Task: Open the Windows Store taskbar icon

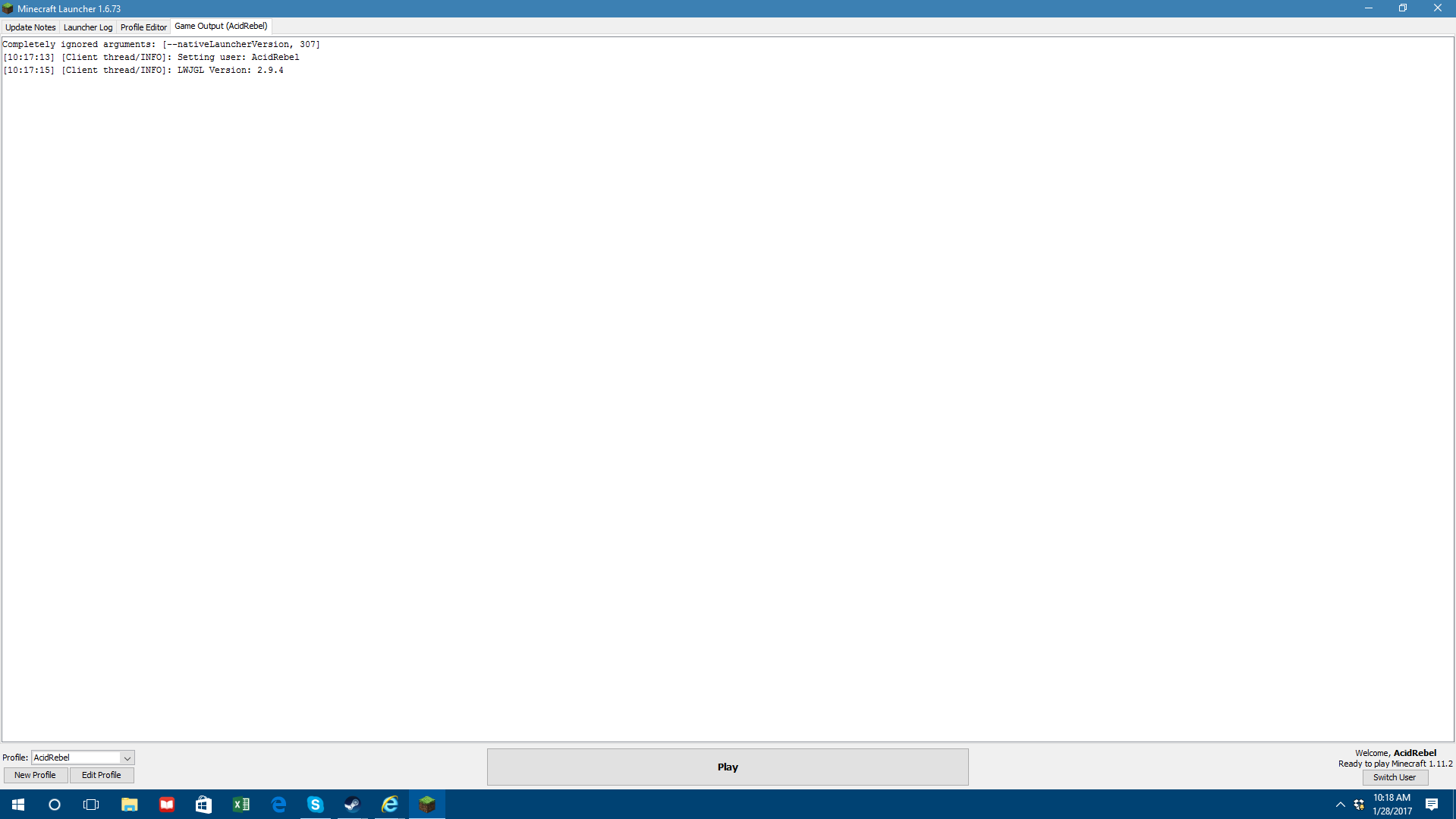Action: (x=203, y=805)
